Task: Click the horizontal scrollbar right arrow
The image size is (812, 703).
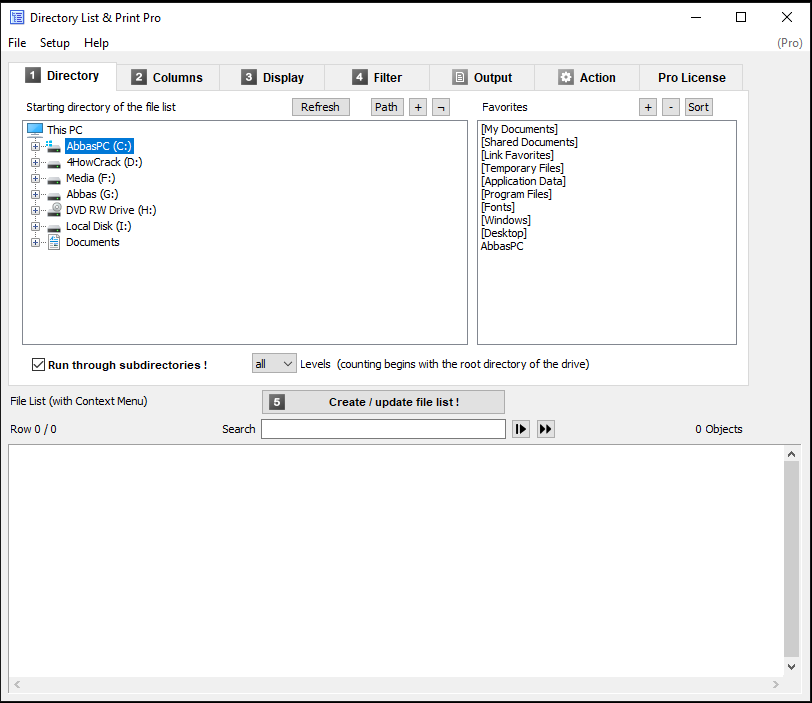Action: 775,684
